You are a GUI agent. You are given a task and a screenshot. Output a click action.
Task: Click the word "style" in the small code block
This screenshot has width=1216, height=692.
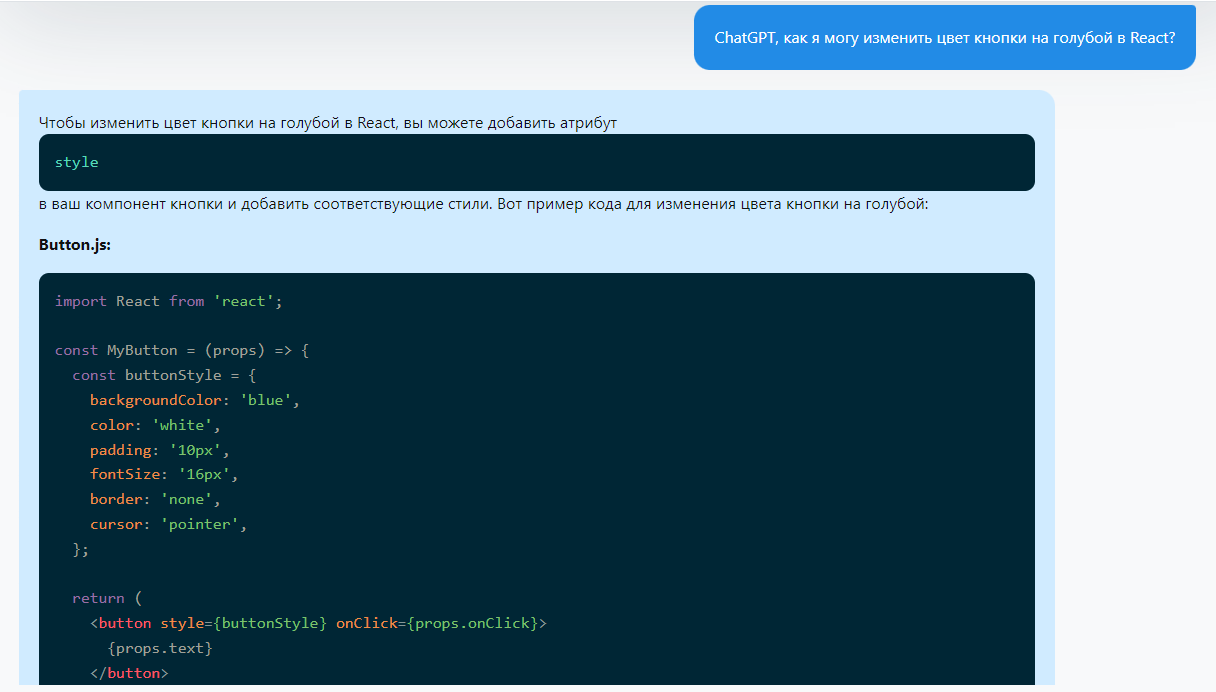[77, 162]
